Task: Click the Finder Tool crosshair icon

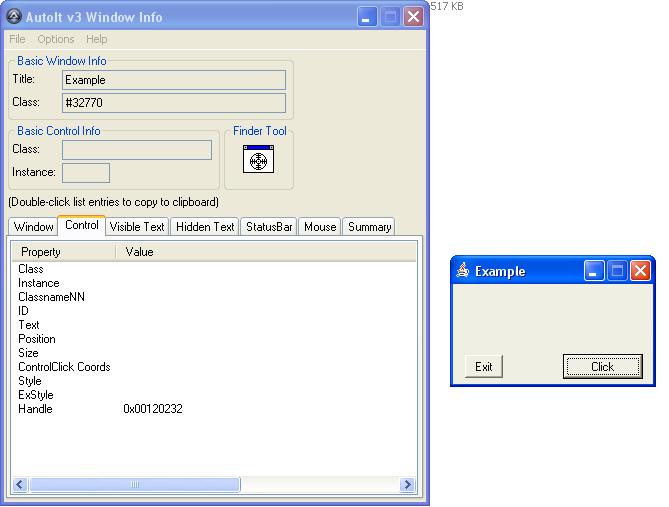Action: [258, 159]
